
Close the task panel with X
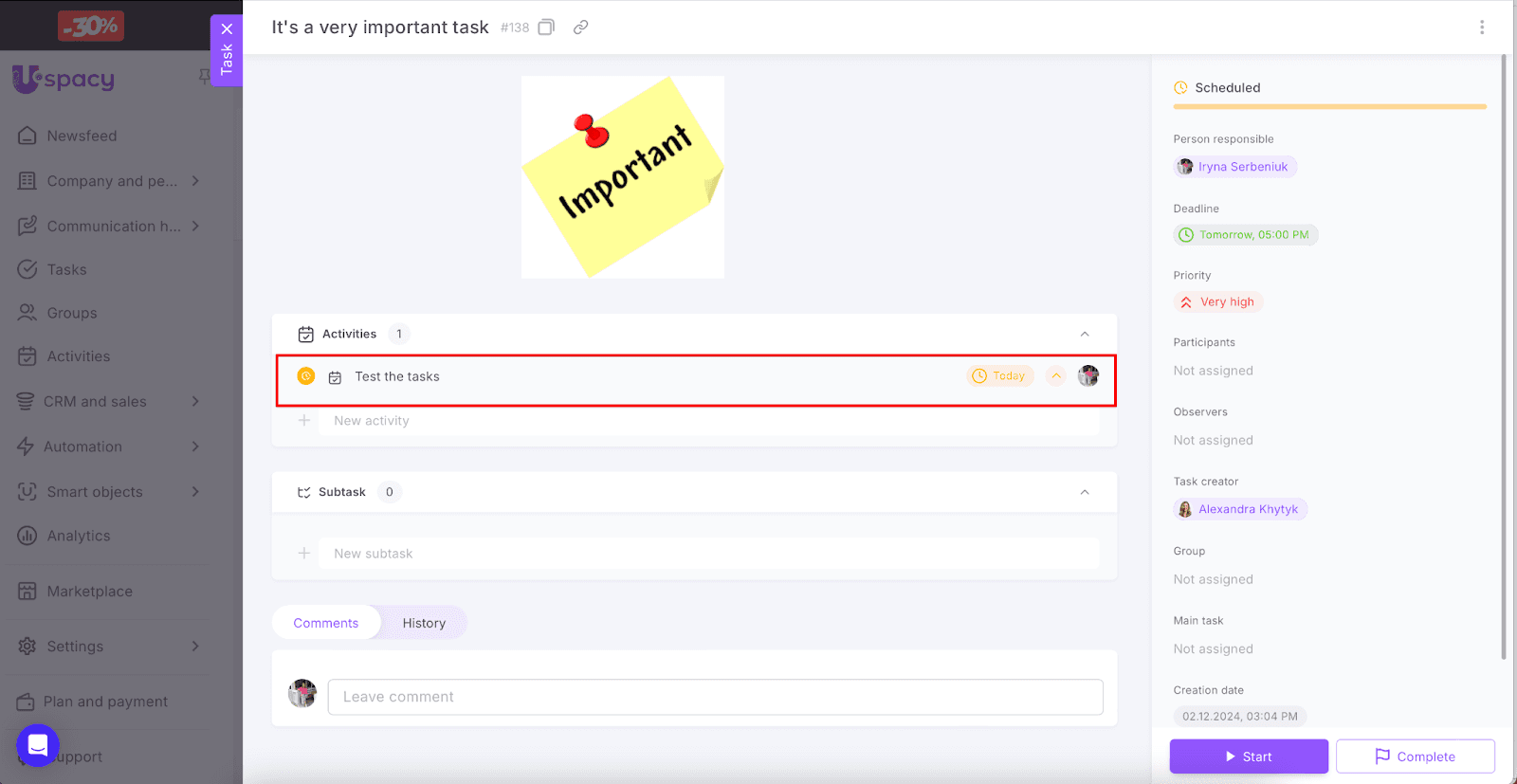coord(227,28)
